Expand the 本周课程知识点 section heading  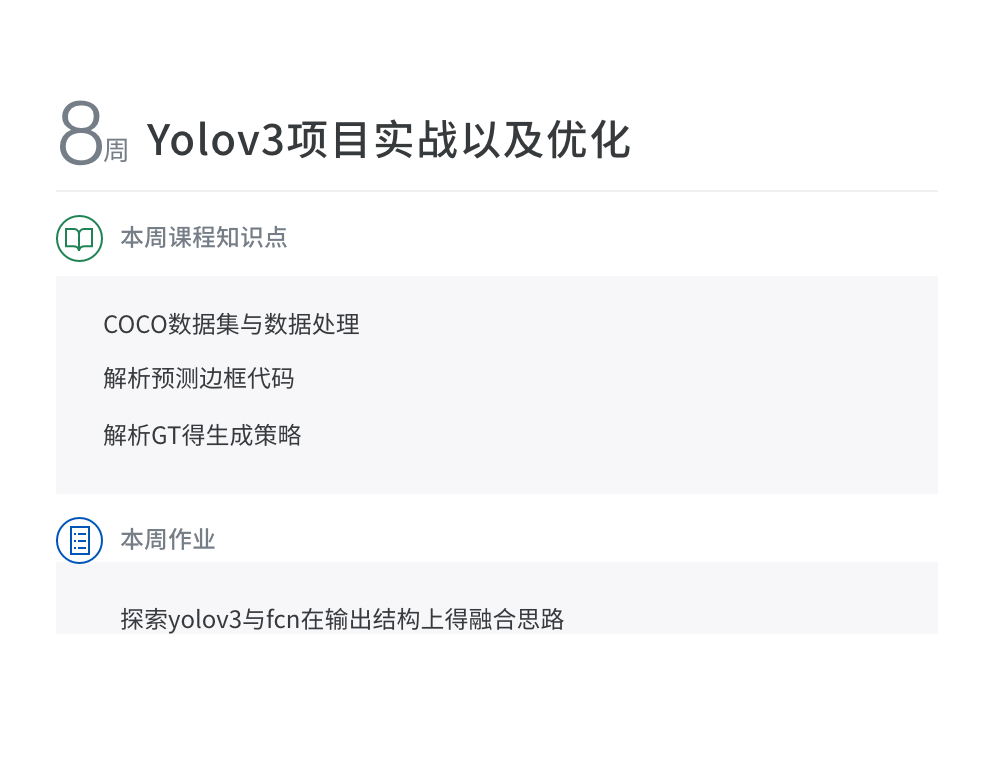pos(204,238)
